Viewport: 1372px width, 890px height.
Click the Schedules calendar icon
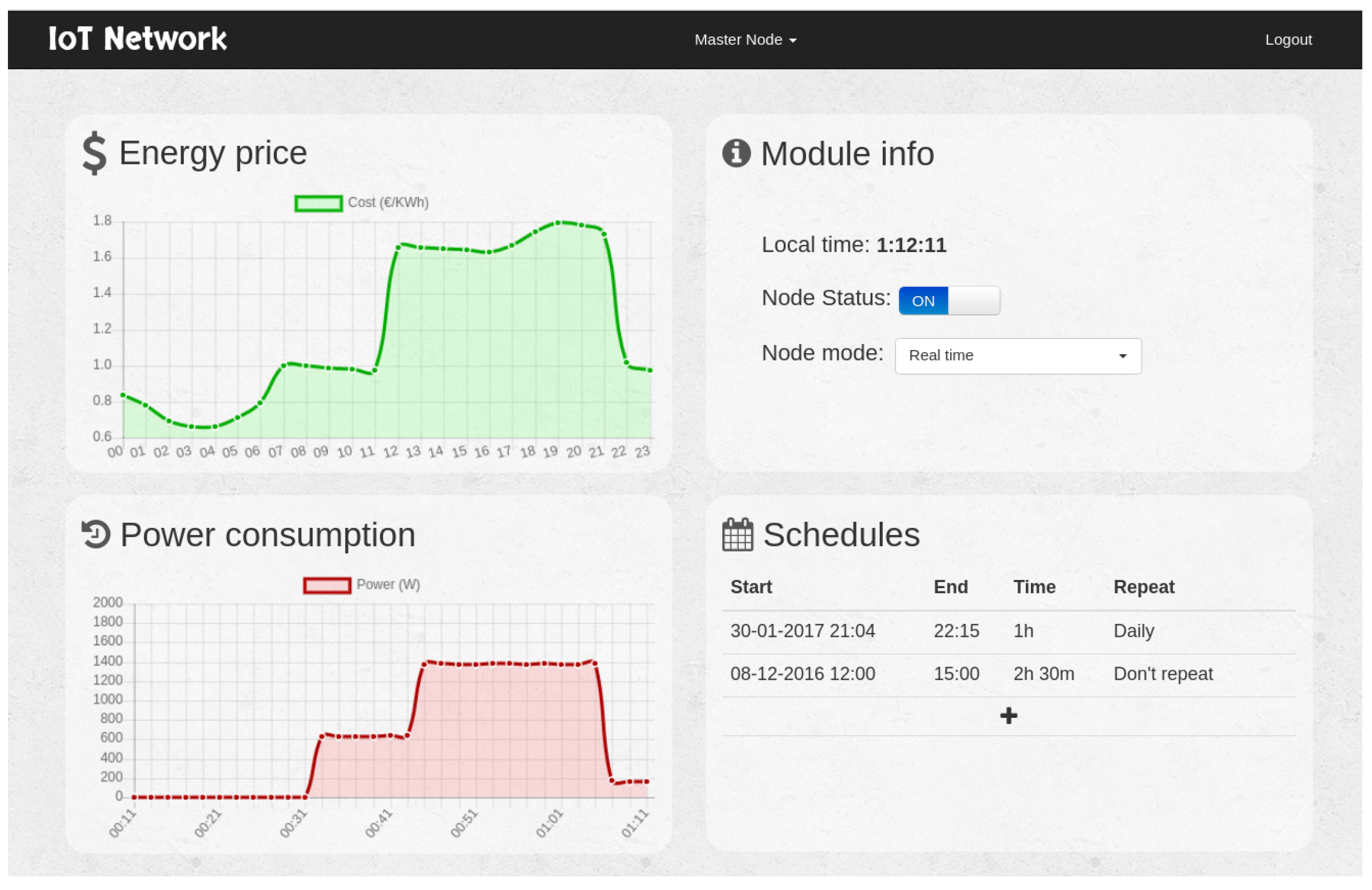pos(737,534)
